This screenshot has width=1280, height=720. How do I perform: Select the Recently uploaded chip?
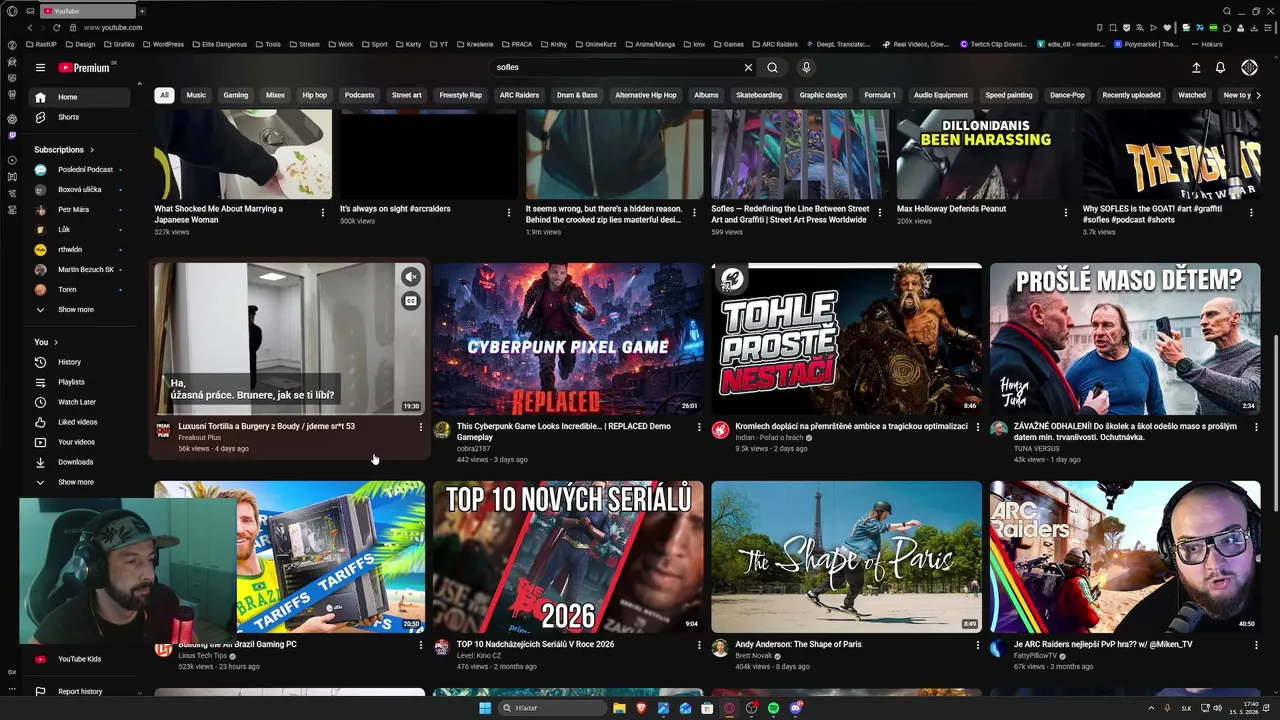[1131, 95]
